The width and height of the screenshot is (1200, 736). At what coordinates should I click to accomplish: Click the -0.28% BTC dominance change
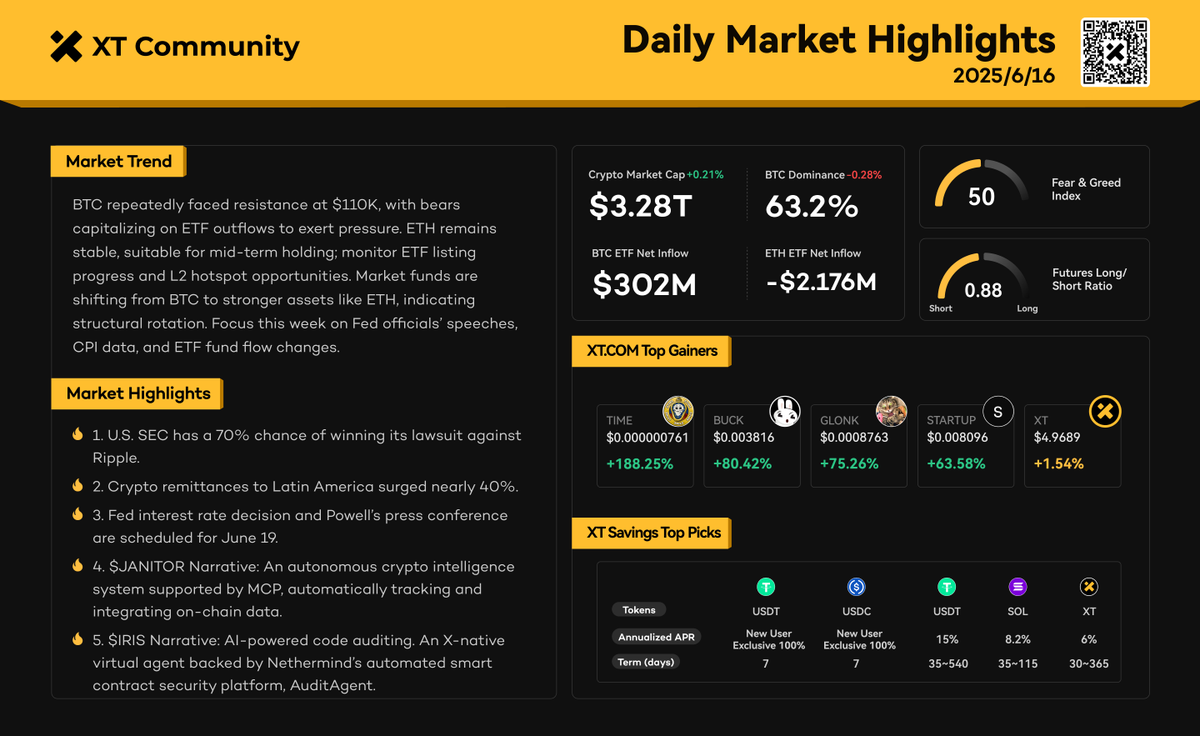864,175
